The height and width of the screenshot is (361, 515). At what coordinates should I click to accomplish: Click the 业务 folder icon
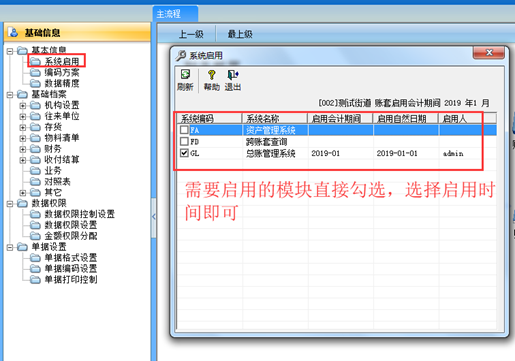click(35, 171)
